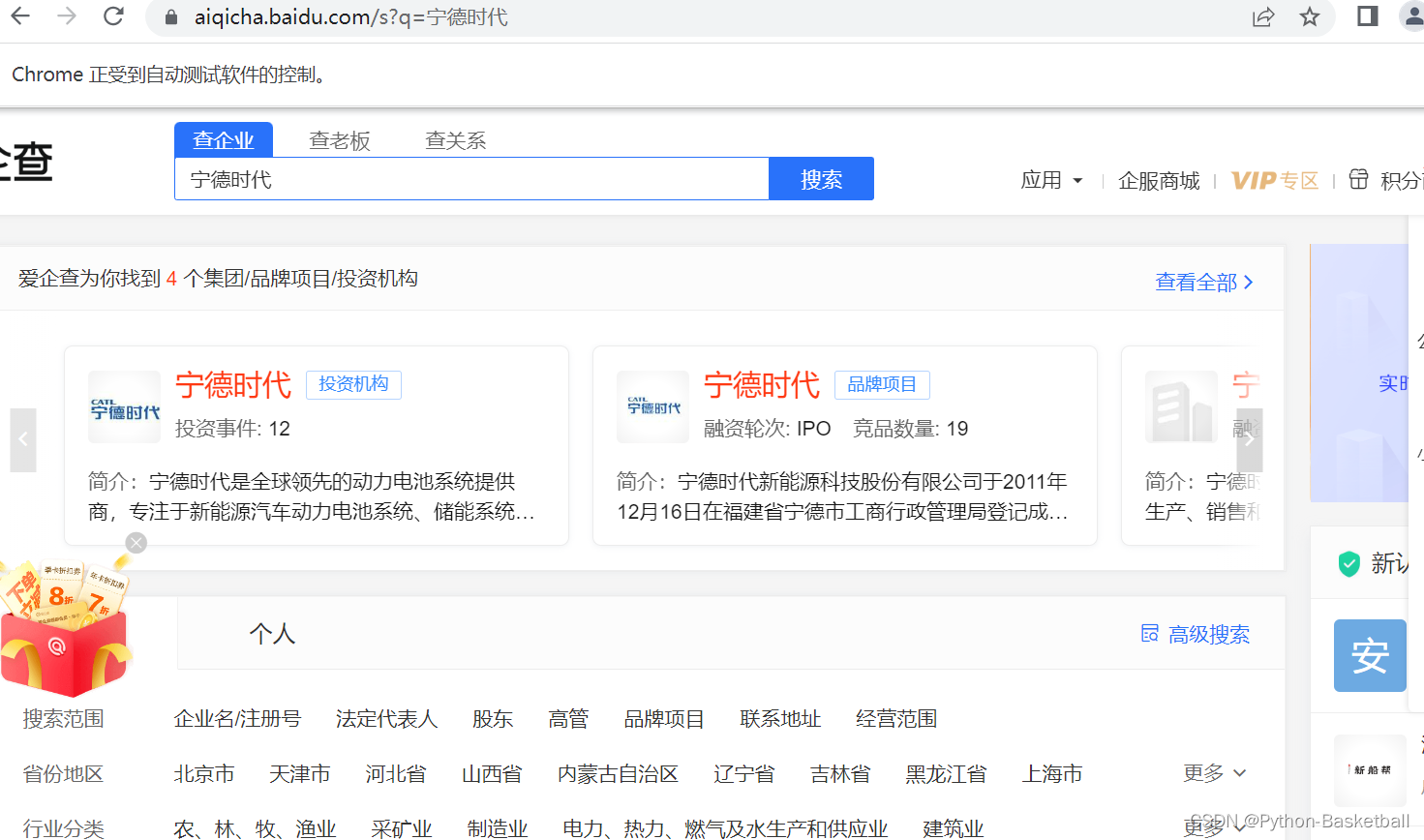Click the 品牌项目 tag on card
This screenshot has height=840, width=1424.
[x=882, y=384]
